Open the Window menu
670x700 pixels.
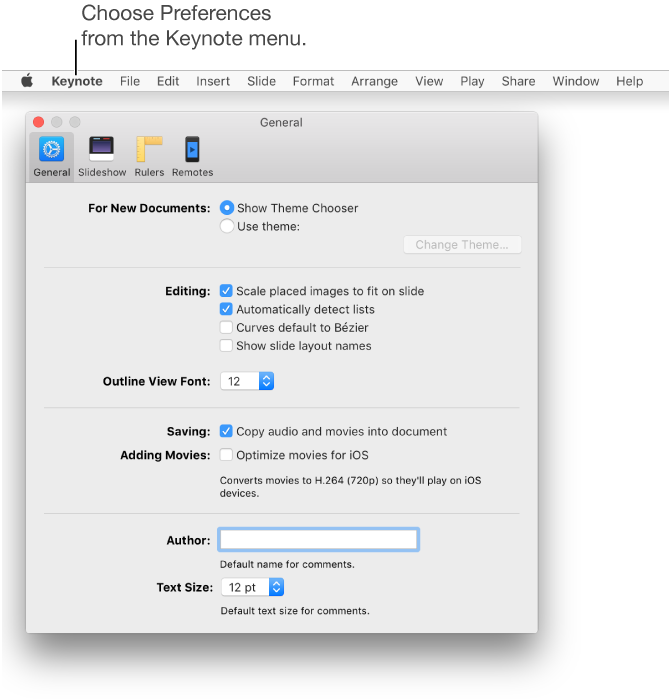(576, 81)
